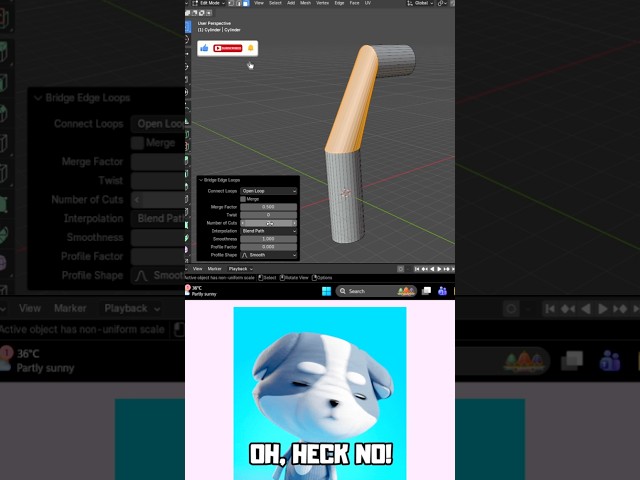Viewport: 640px width, 480px height.
Task: Click the red Subscribe button
Action: pos(228,48)
